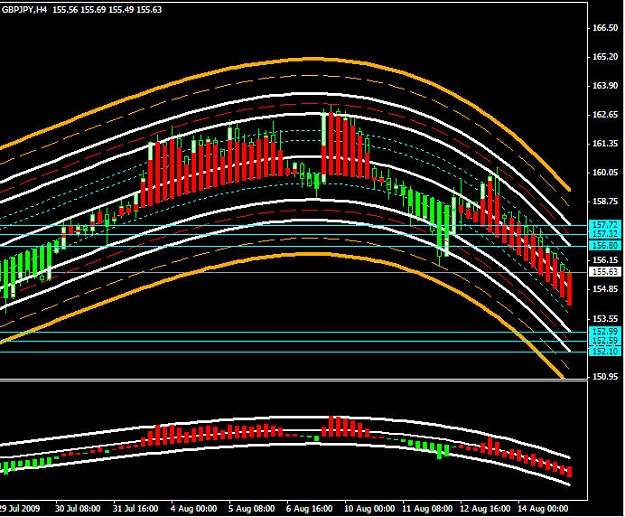Select the white horizontal line at 155.63
625x517 pixels.
(293, 273)
